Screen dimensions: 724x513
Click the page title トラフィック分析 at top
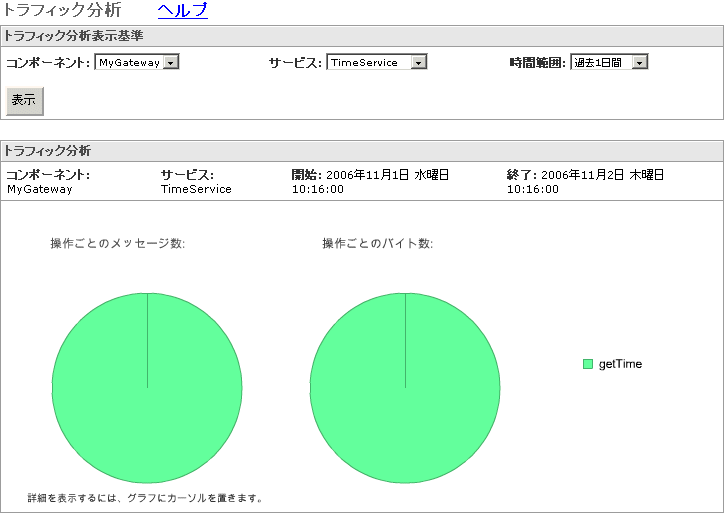[62, 10]
